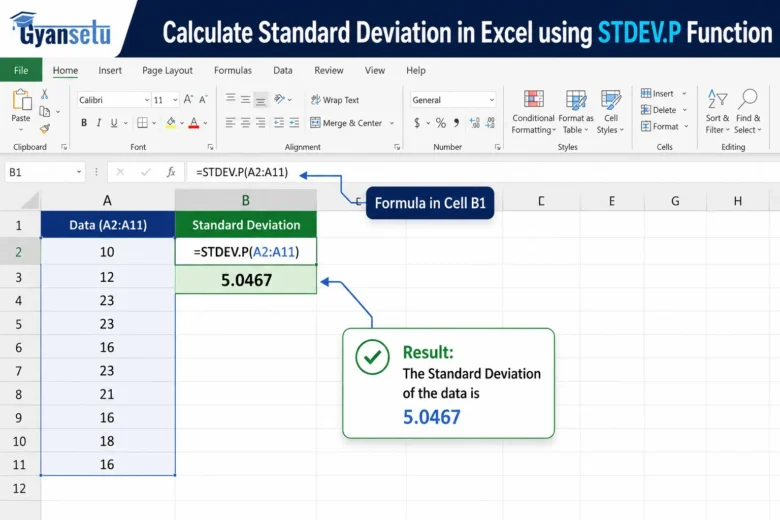The image size is (780, 520).
Task: Click the Copy icon
Action: 45,112
